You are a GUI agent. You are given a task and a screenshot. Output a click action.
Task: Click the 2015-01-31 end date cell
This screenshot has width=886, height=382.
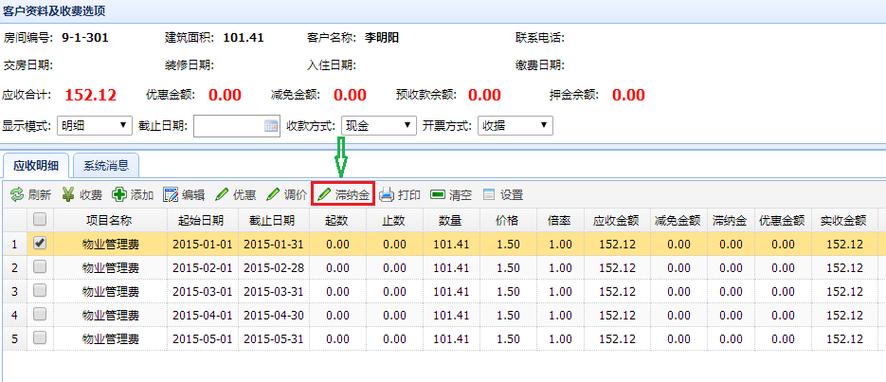(273, 244)
